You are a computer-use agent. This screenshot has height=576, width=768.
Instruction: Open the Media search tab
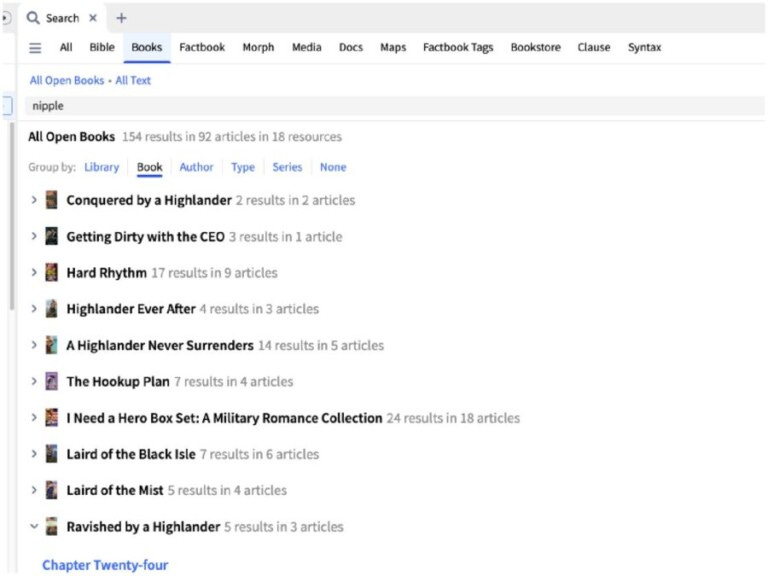click(307, 48)
